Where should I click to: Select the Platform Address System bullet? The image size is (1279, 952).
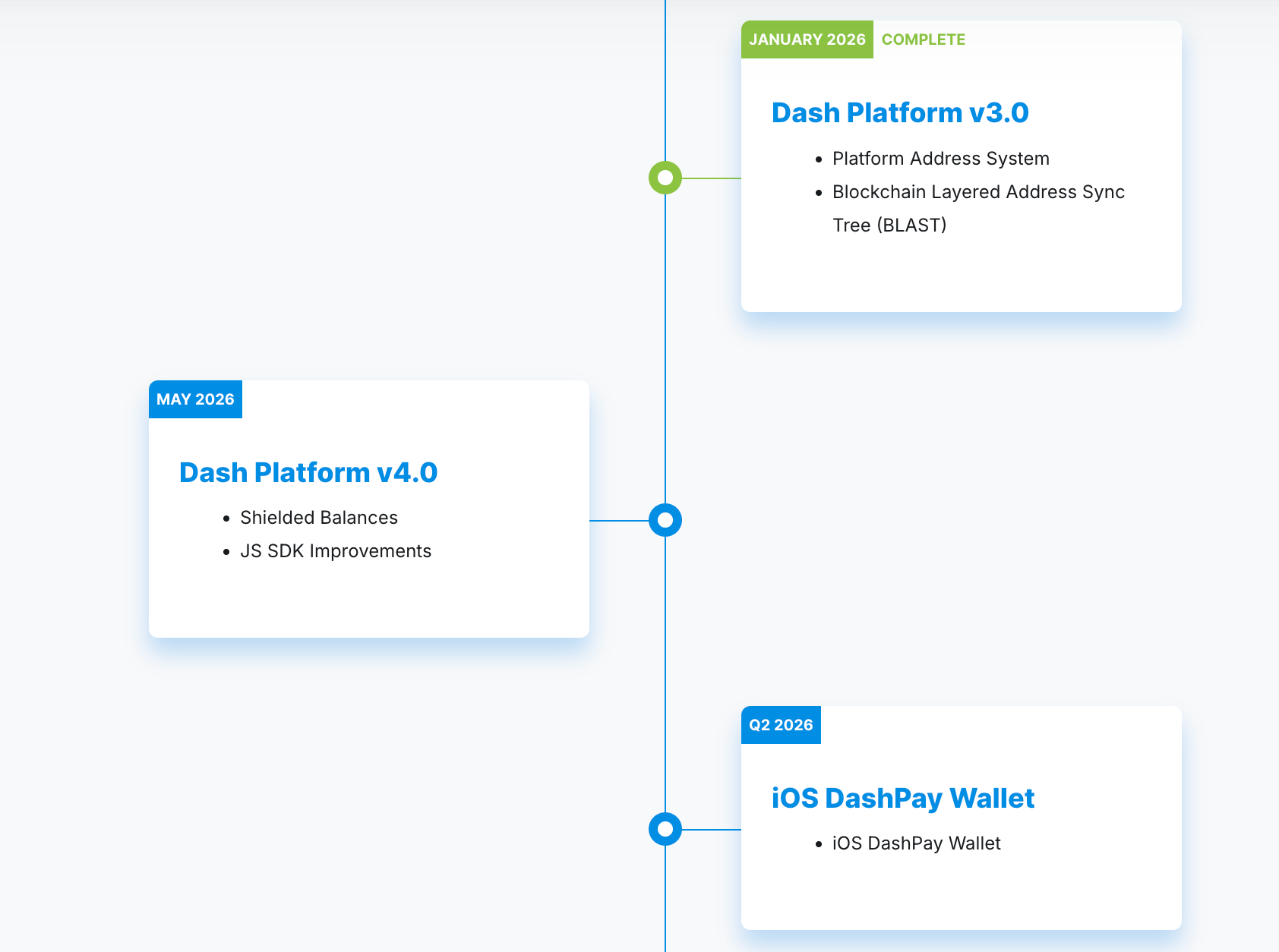click(941, 159)
